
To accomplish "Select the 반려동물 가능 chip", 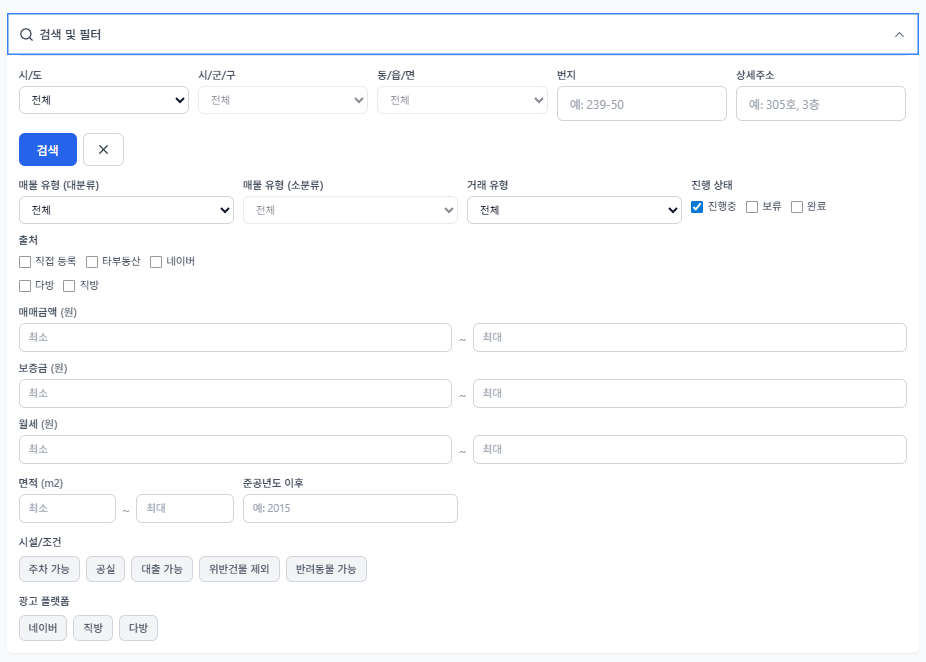I will click(x=326, y=569).
